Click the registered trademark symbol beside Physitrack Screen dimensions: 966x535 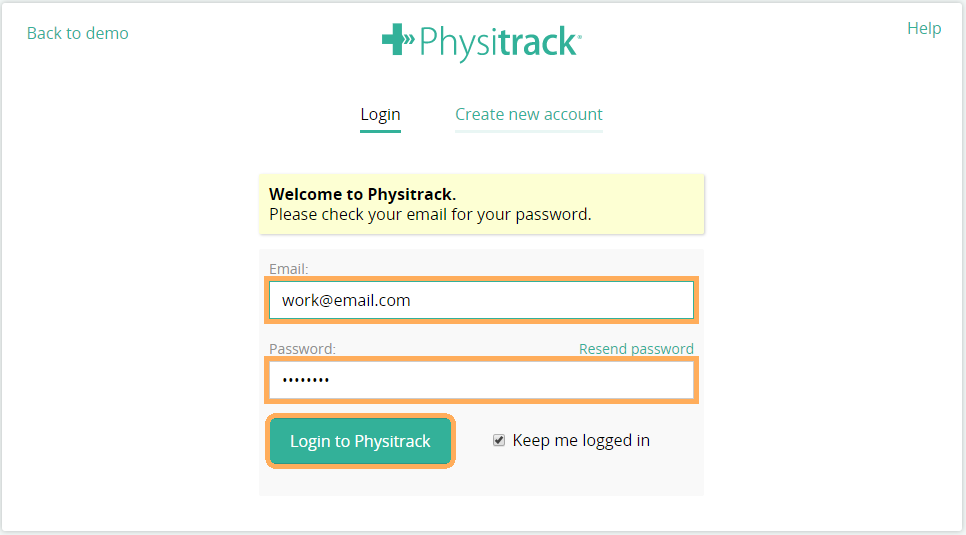coord(578,36)
